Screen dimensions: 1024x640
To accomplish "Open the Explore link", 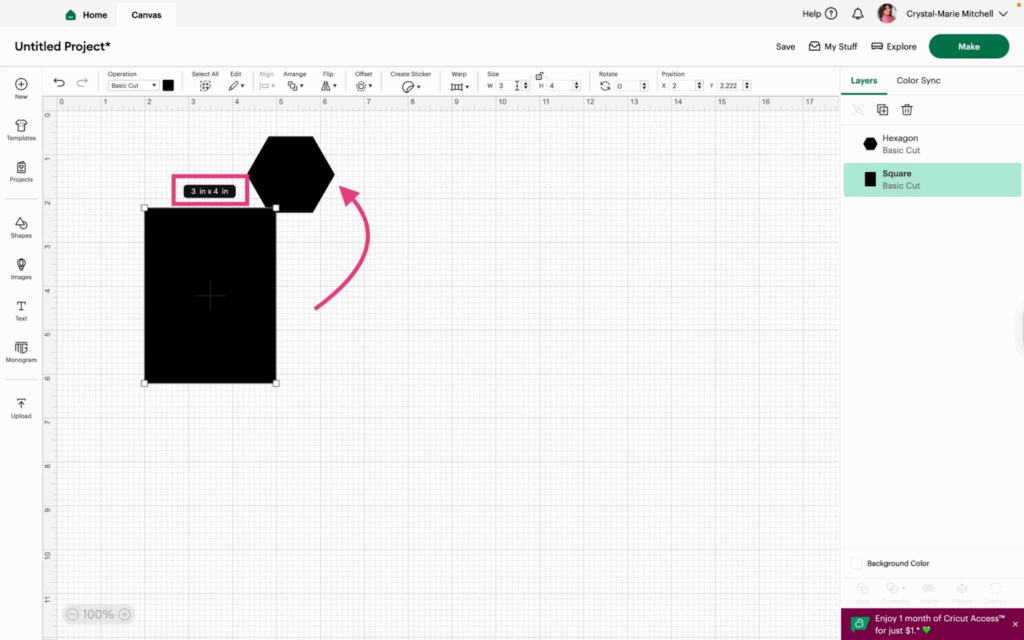I will coord(894,46).
